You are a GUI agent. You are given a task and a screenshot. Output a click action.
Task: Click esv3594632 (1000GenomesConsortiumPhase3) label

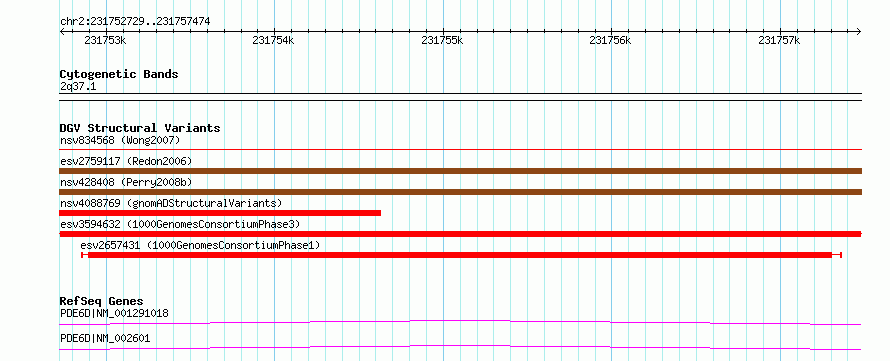[x=180, y=224]
